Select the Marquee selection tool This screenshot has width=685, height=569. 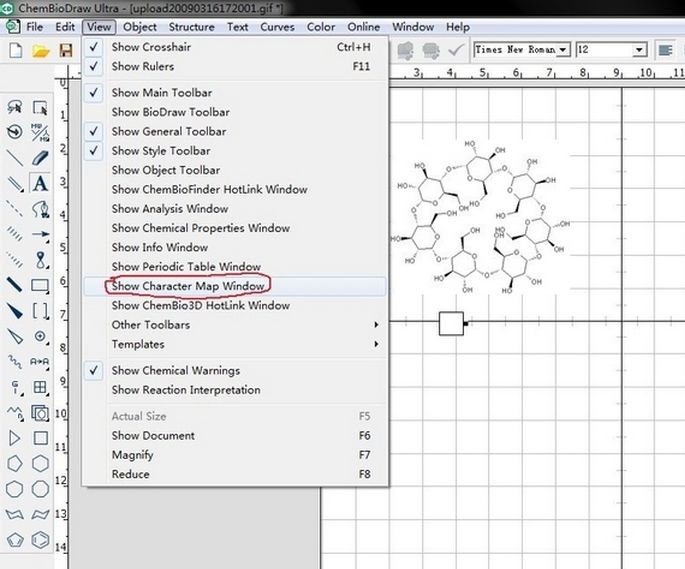40,107
